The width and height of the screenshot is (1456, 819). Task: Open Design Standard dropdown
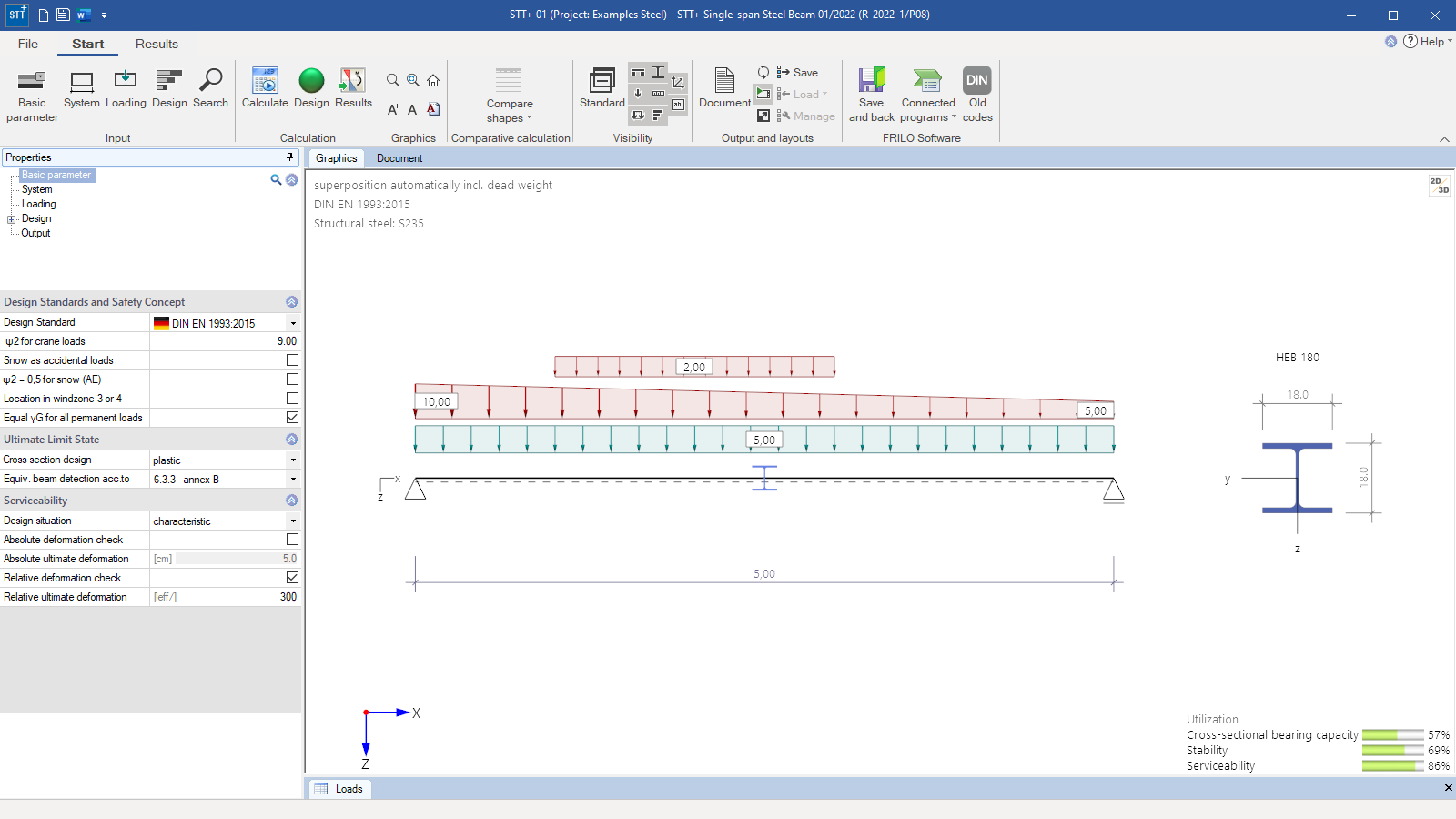293,323
